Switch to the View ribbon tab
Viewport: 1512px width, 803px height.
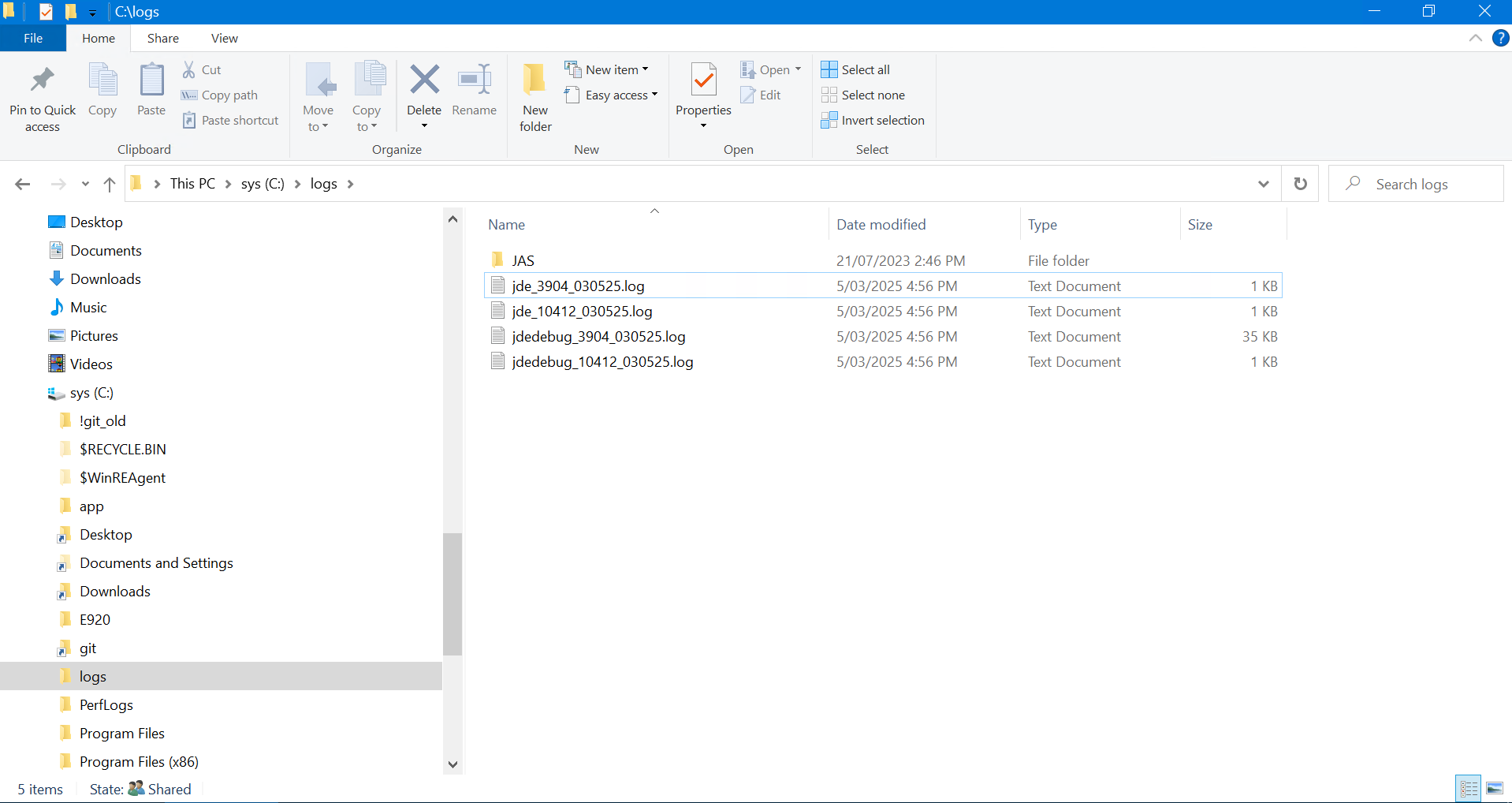coord(224,38)
